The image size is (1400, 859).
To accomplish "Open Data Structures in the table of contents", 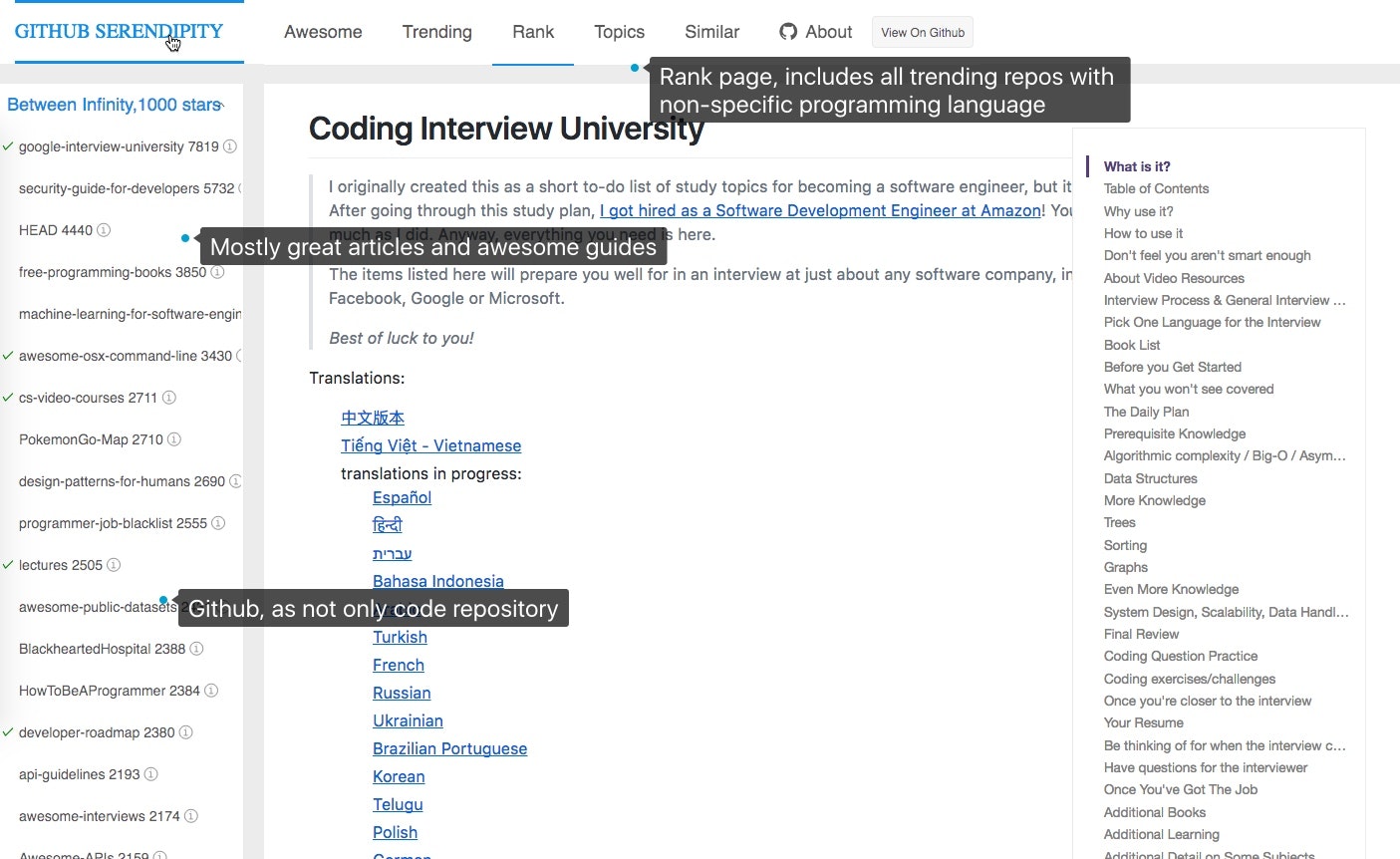I will [1150, 478].
